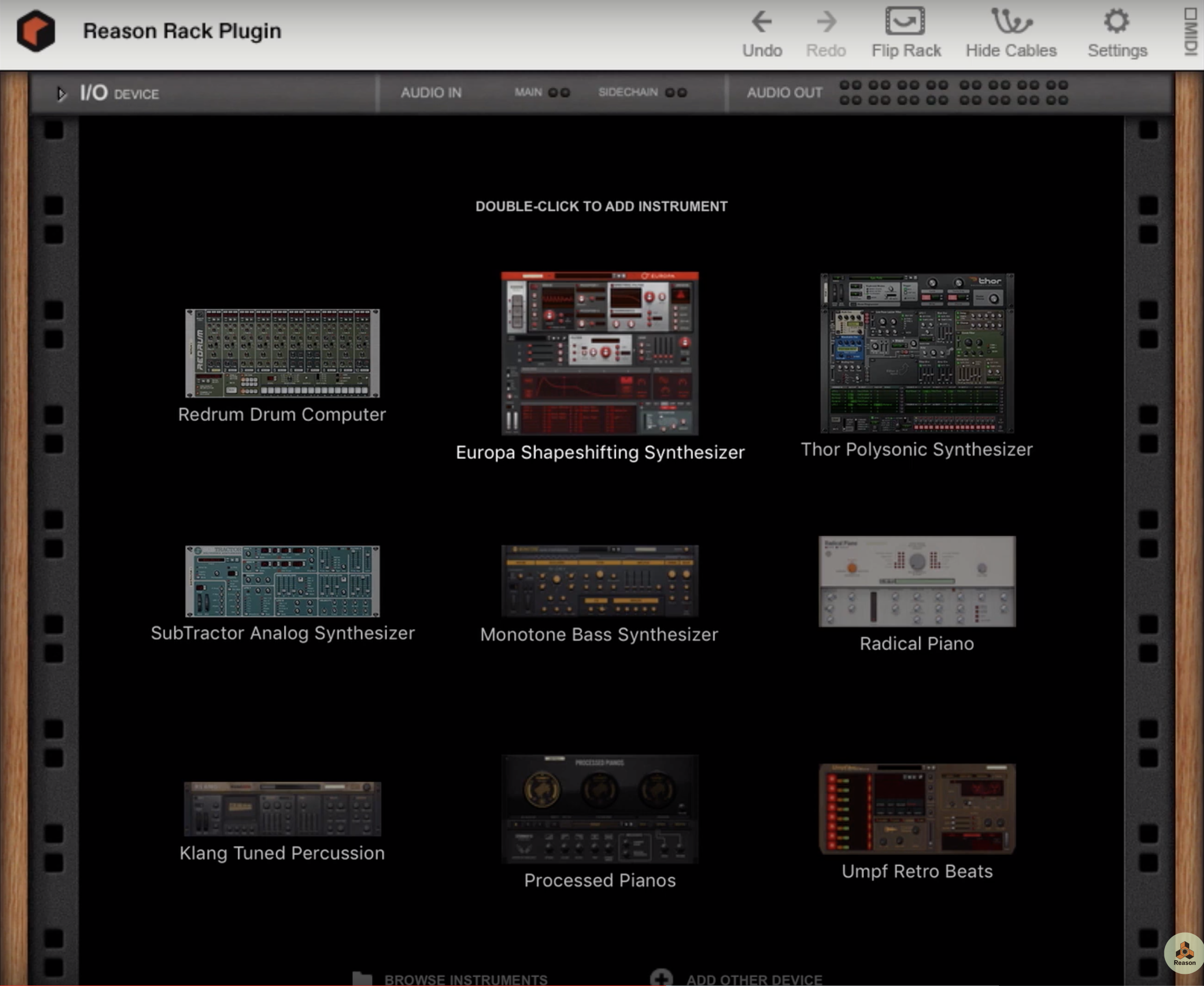Image resolution: width=1204 pixels, height=986 pixels.
Task: Select the Thor Polysonic Synthesizer thumbnail
Action: tap(917, 353)
